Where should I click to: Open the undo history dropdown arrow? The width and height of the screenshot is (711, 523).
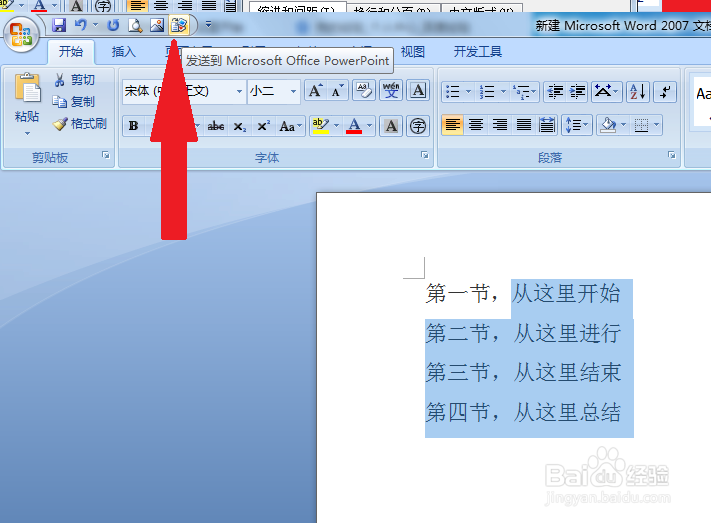tap(95, 24)
